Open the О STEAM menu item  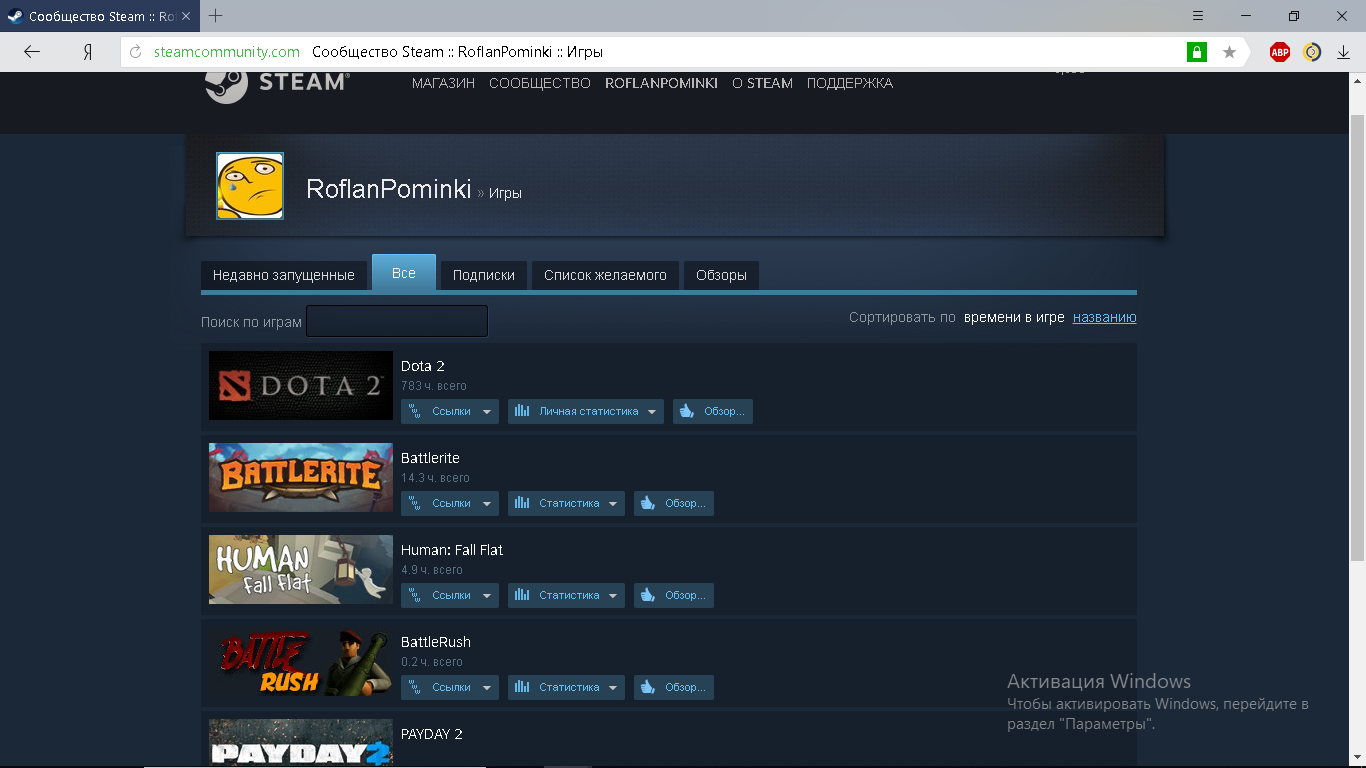762,84
